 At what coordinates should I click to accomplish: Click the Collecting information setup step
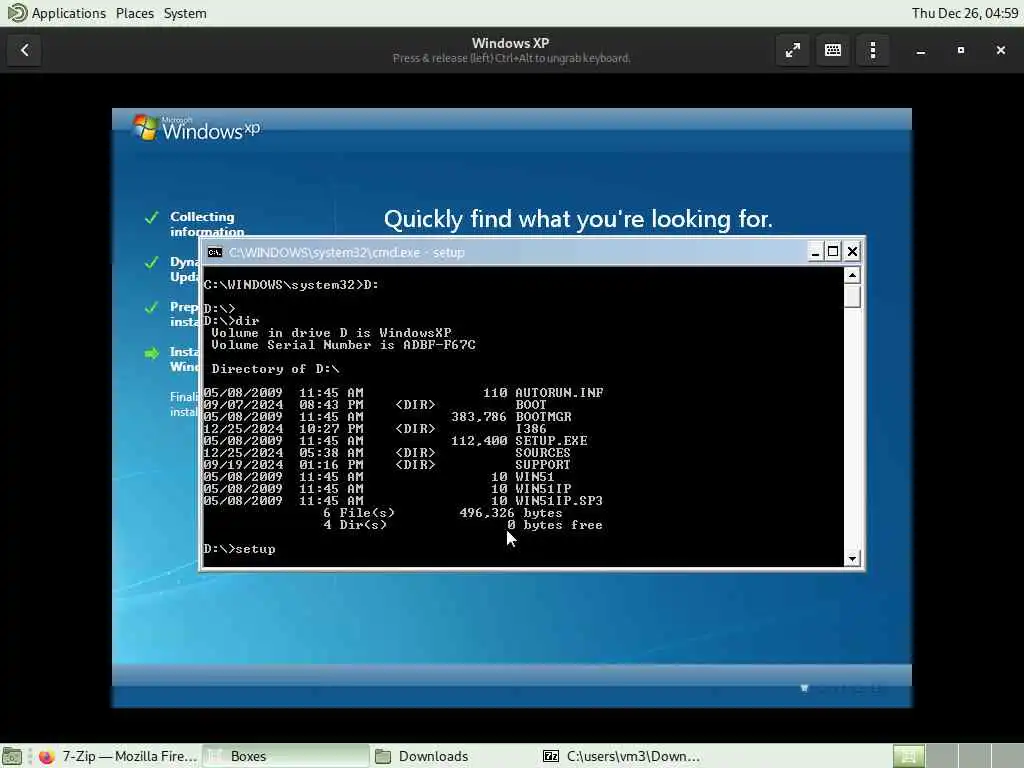[x=207, y=224]
